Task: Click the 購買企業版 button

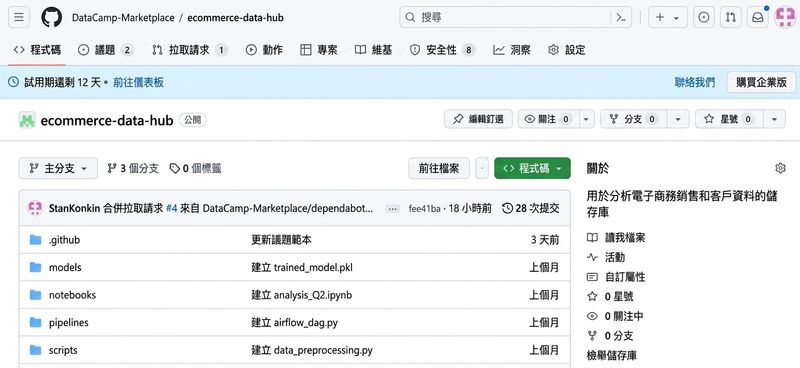Action: 761,83
